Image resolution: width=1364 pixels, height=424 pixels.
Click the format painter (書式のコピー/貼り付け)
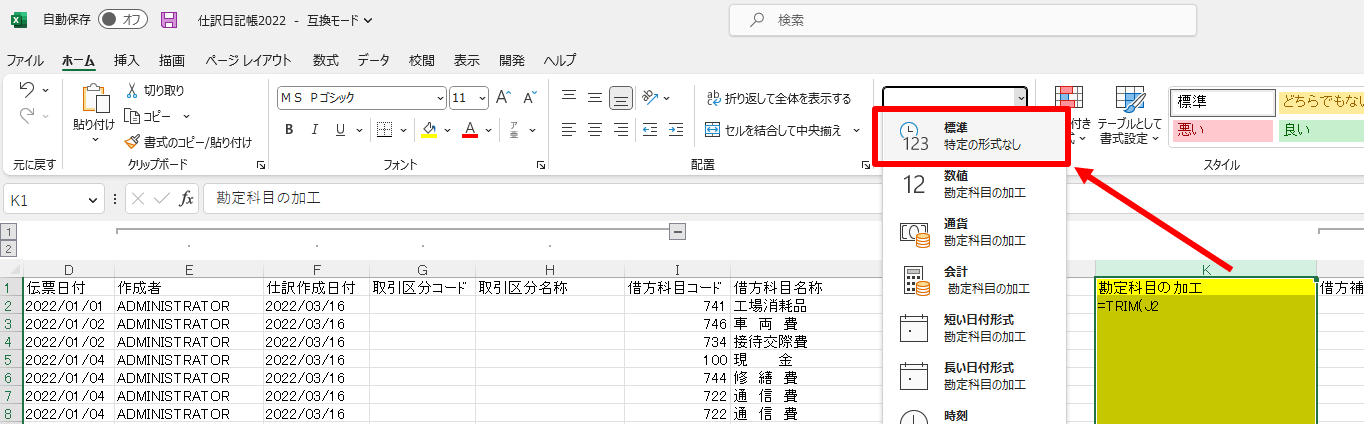tap(188, 142)
